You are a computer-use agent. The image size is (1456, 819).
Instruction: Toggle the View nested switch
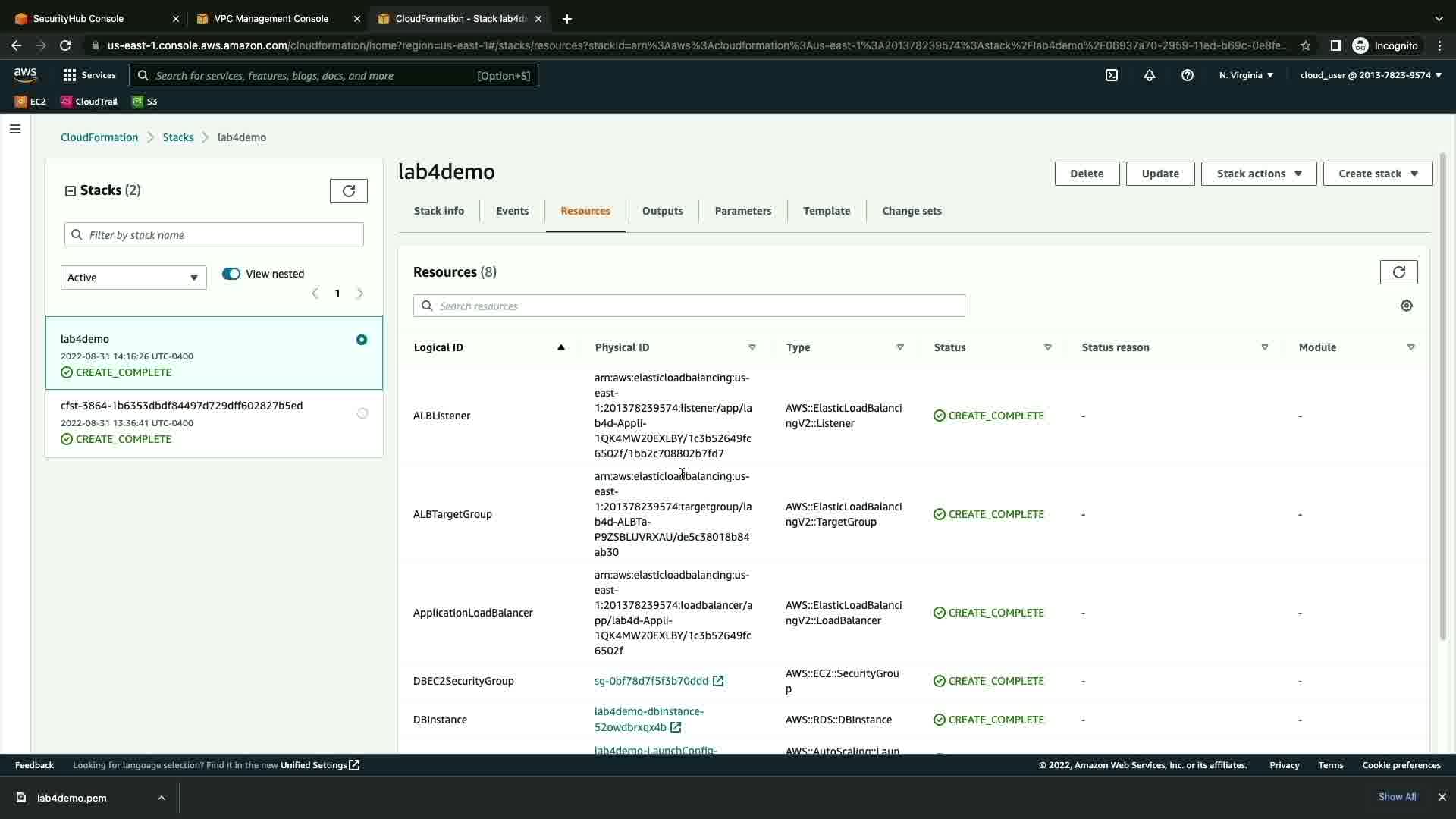click(x=231, y=274)
